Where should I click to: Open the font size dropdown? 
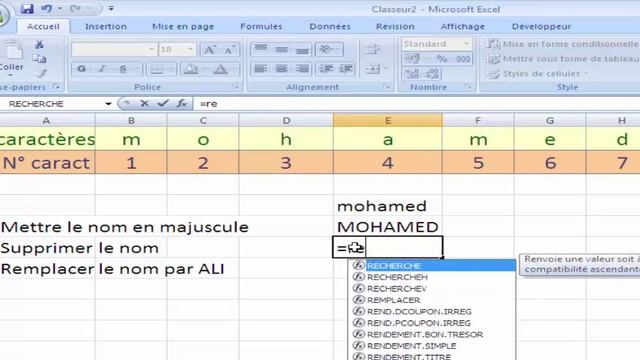[190, 49]
